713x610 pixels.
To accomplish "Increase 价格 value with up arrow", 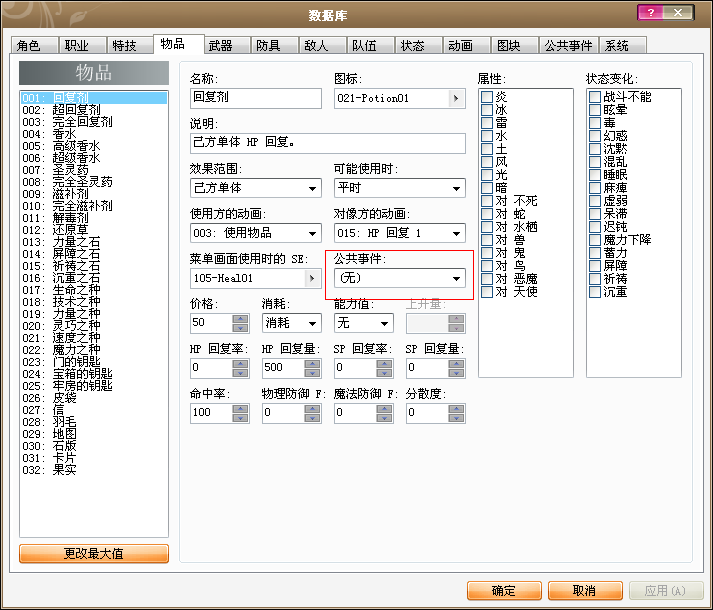I will (241, 319).
